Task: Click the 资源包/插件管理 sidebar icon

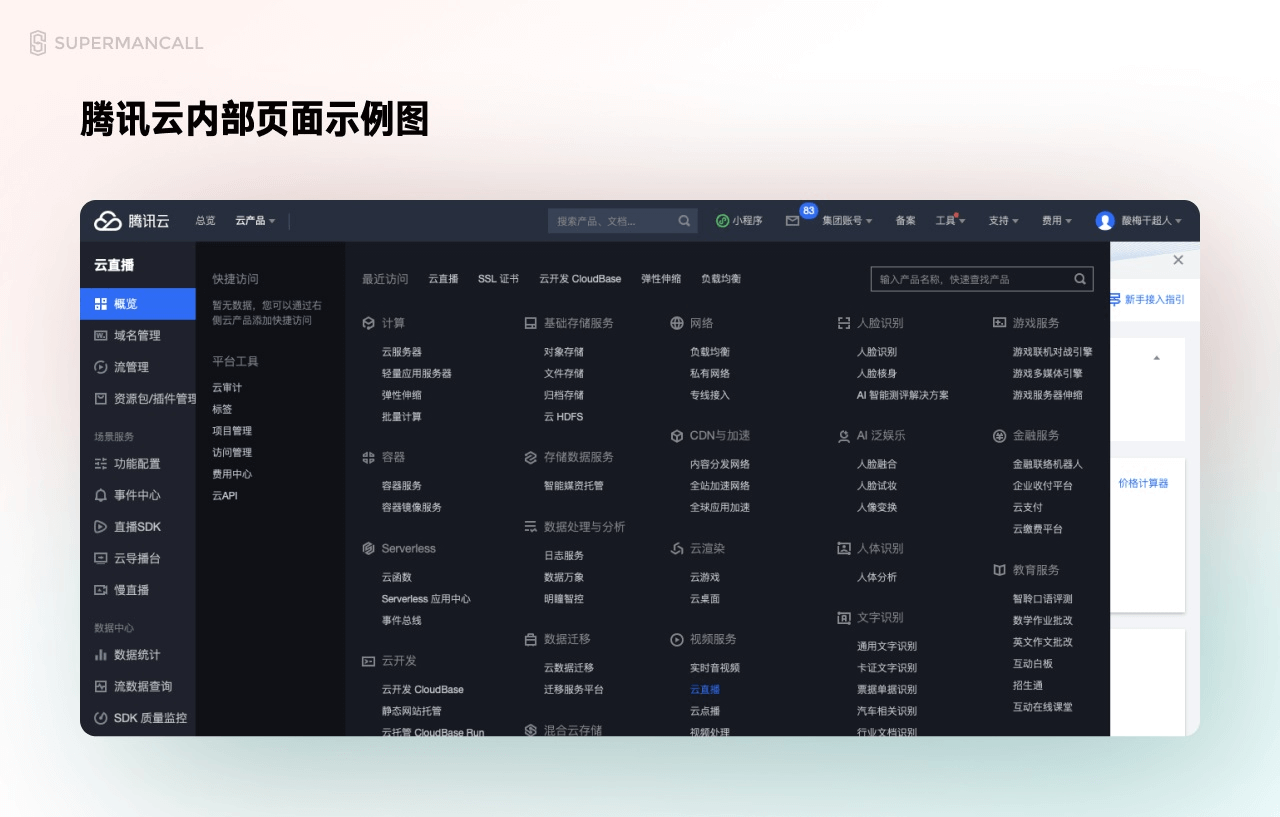Action: coord(100,398)
